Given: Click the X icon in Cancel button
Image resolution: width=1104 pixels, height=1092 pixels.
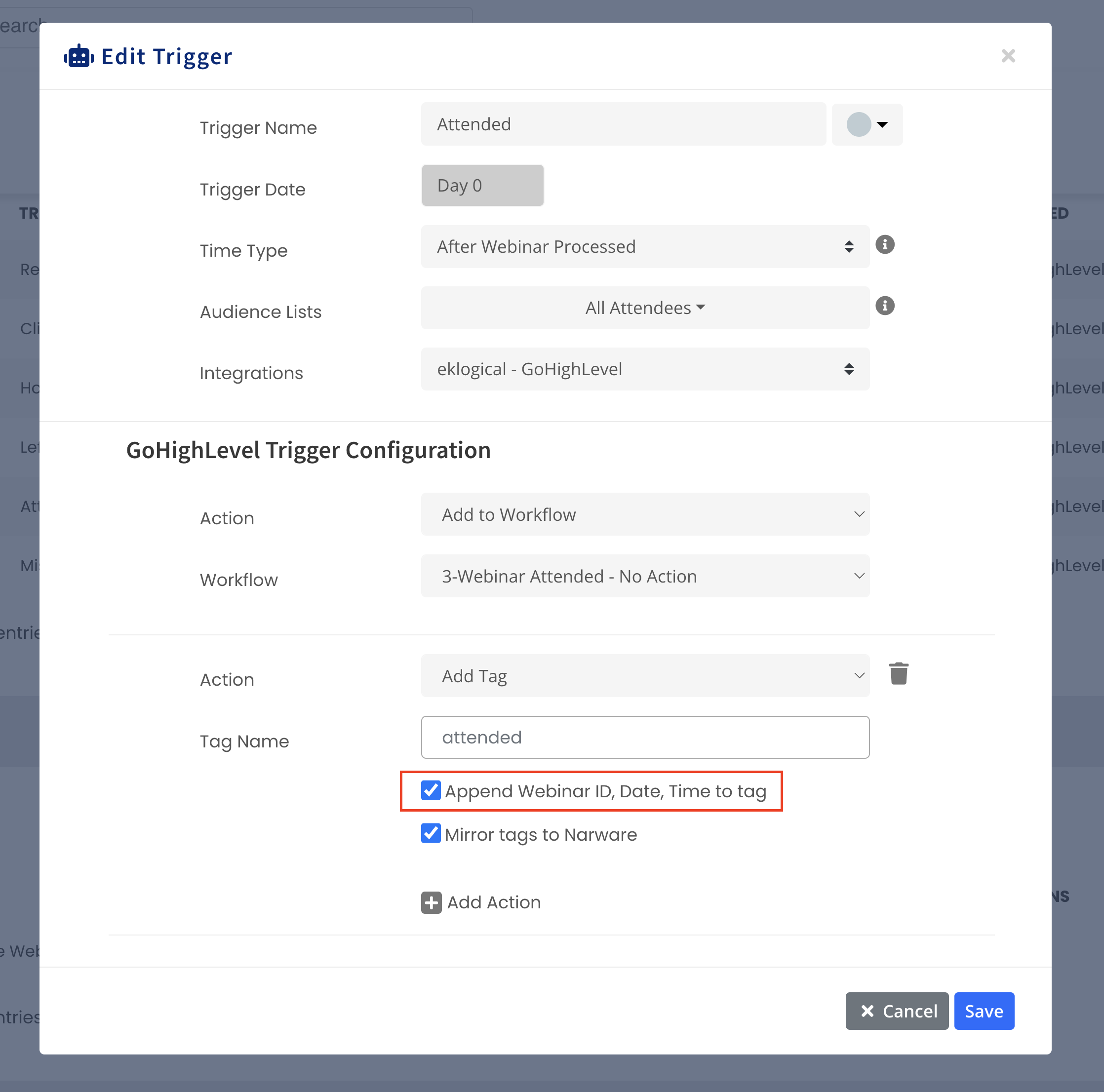Looking at the screenshot, I should tap(867, 1011).
